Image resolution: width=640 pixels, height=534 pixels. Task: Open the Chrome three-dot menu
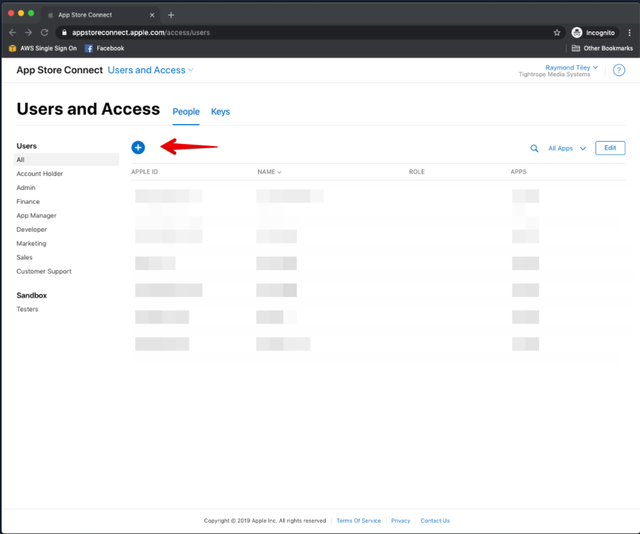(x=629, y=33)
